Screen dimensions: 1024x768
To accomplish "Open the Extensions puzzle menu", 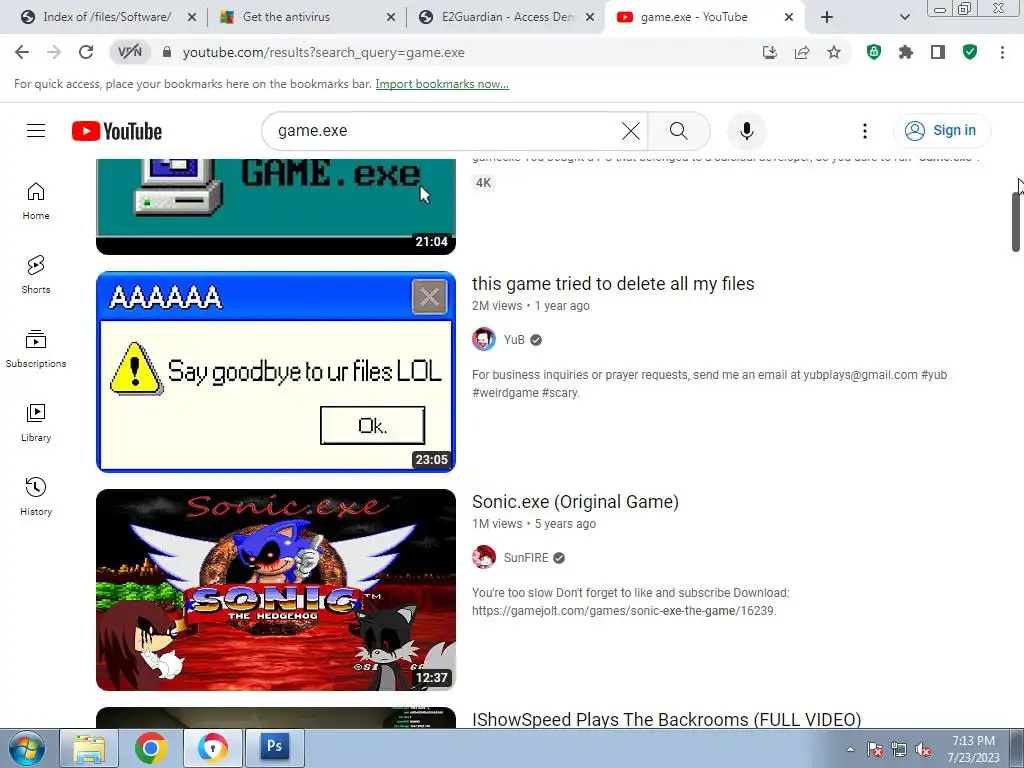I will coord(906,52).
